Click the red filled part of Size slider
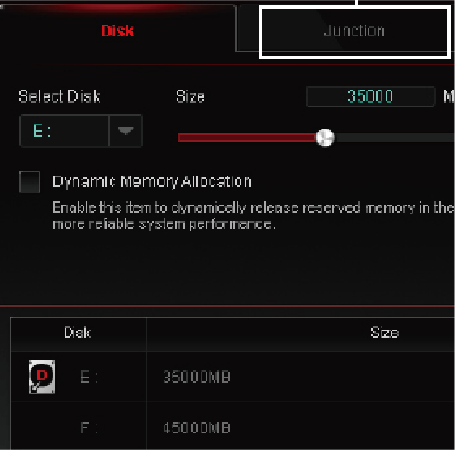The image size is (455, 452). [x=247, y=138]
